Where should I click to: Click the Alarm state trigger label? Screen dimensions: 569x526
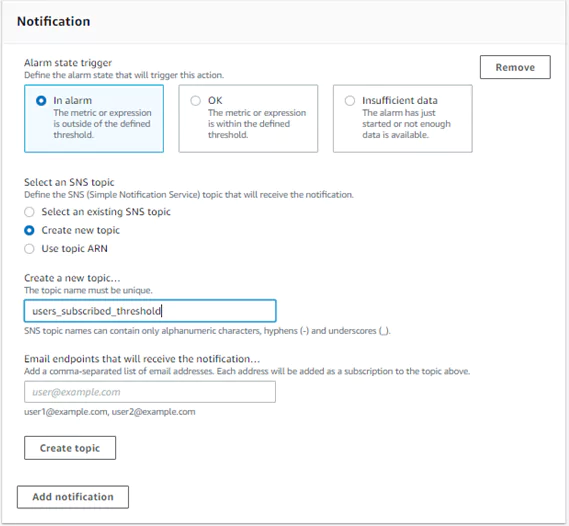[68, 63]
